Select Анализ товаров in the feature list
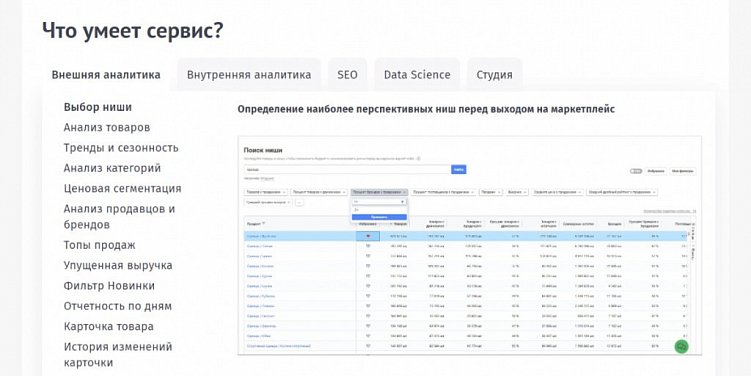The height and width of the screenshot is (376, 751). coord(107,127)
